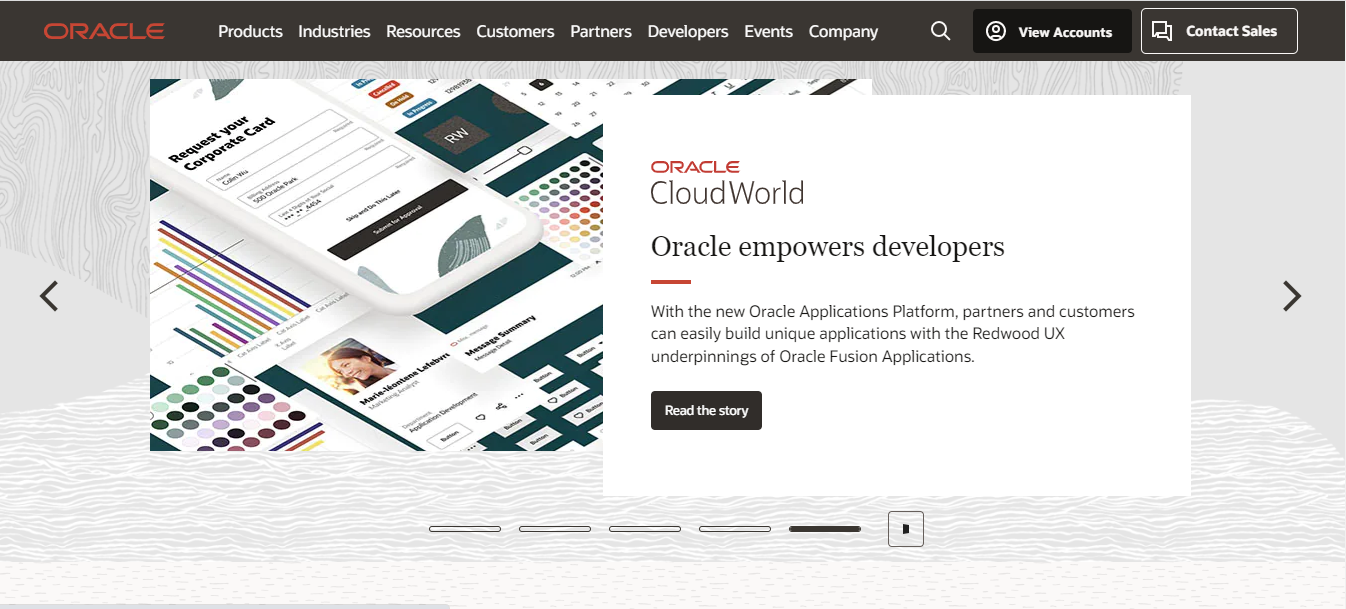Click the Oracle empowers developers heading
Screen dimensions: 1346x609
827,246
